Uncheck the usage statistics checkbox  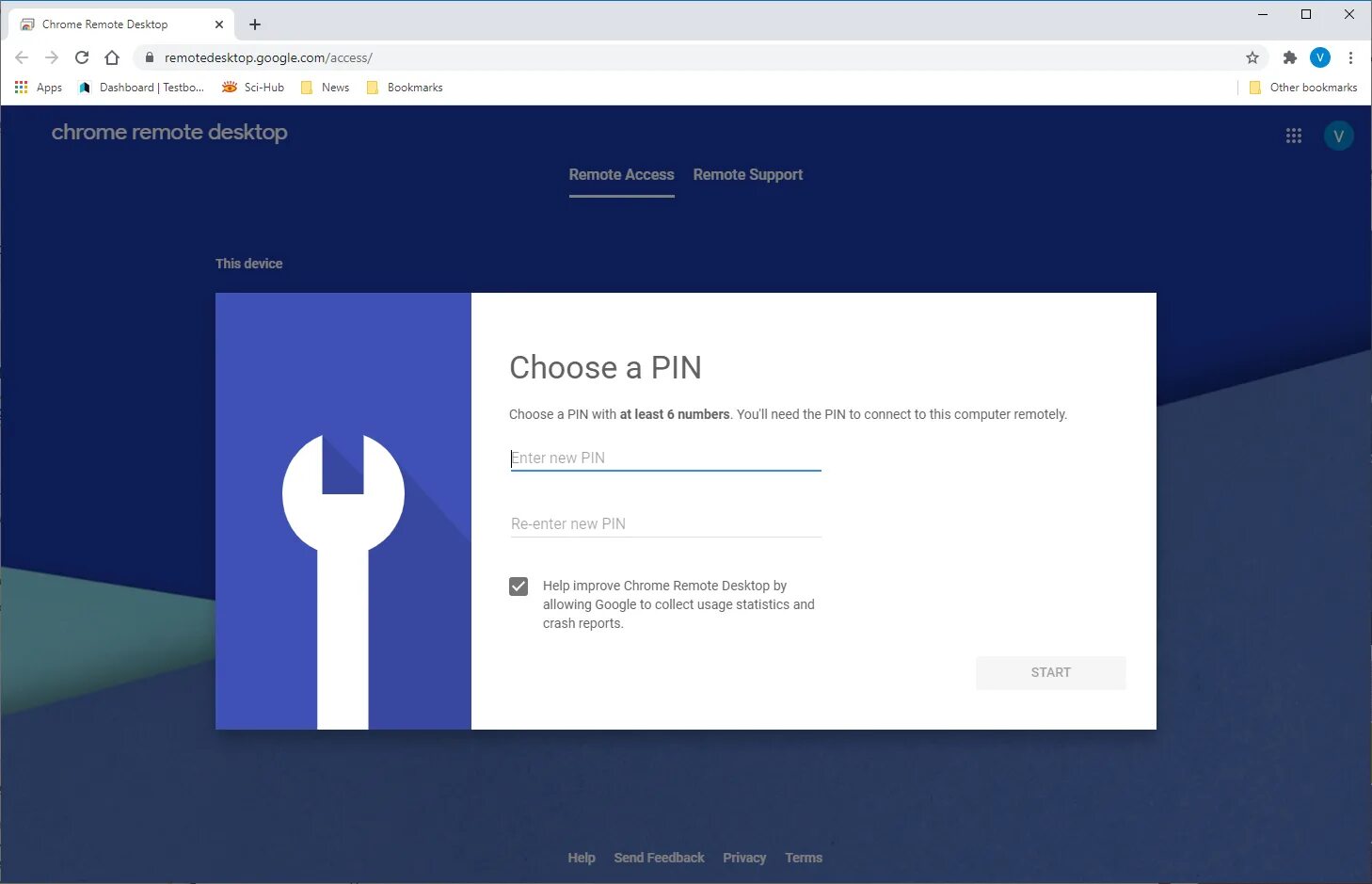518,587
